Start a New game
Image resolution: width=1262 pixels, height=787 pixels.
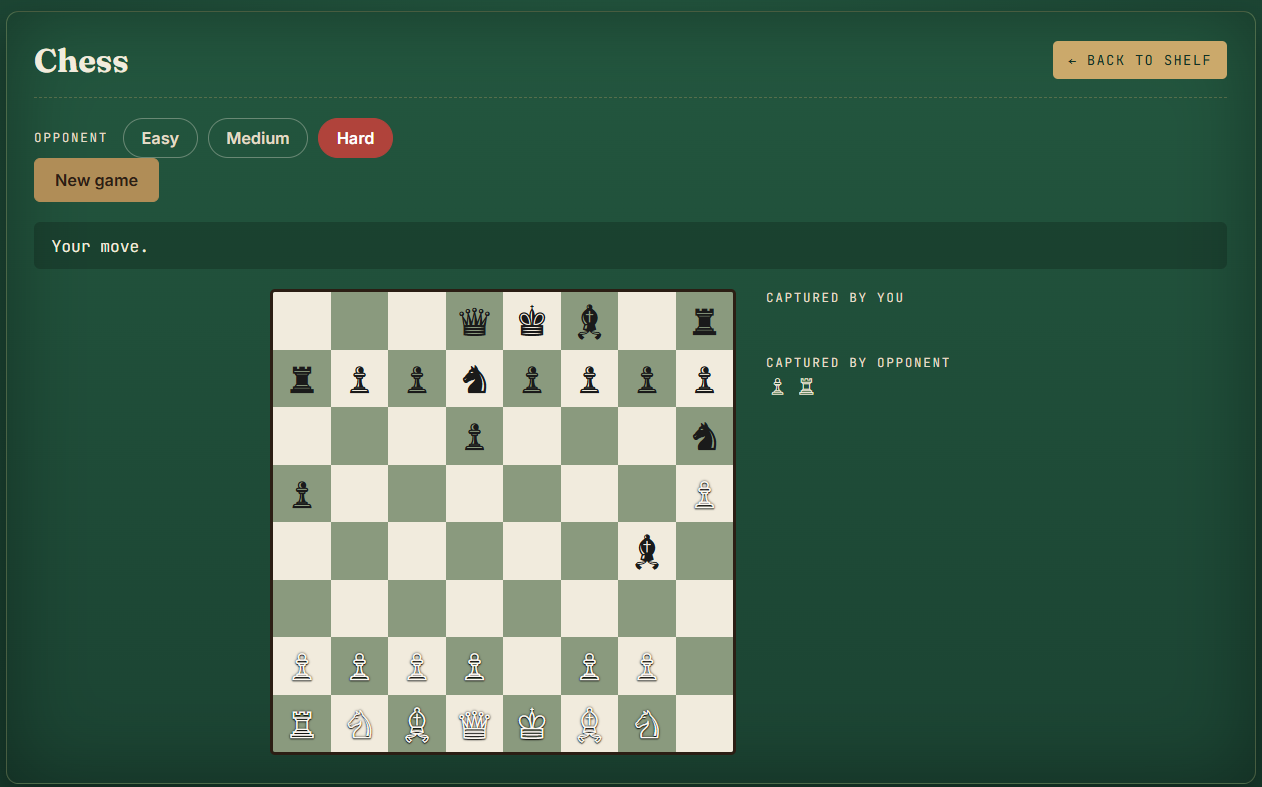pyautogui.click(x=96, y=180)
